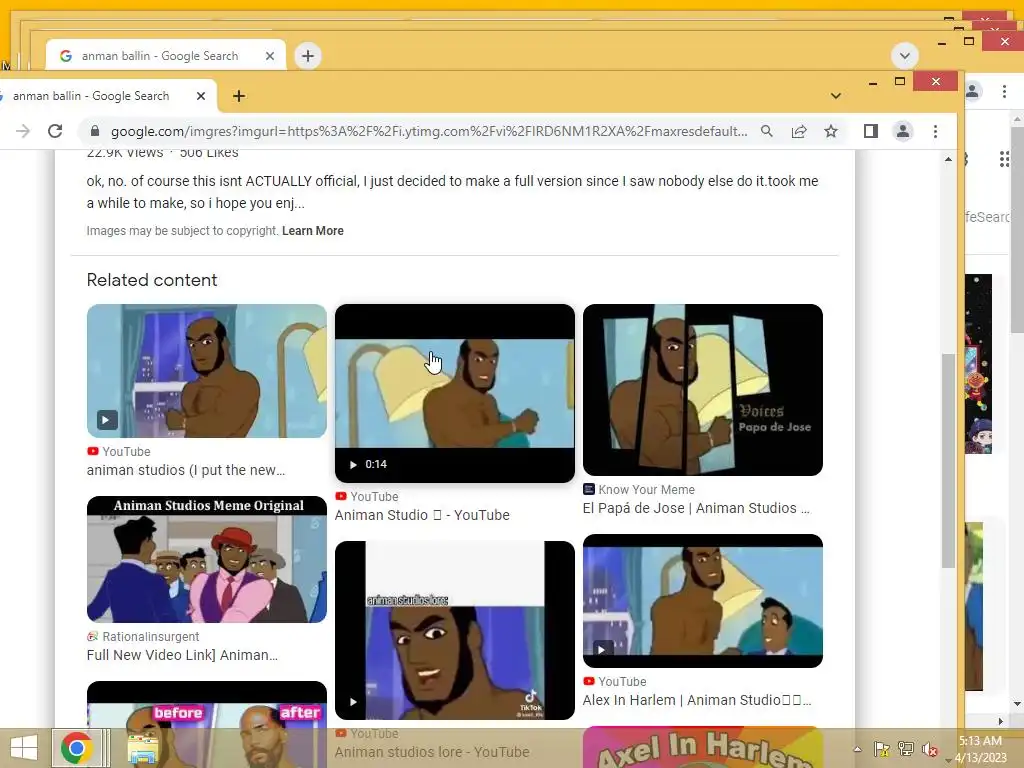1024x768 pixels.
Task: Expand tab search dropdown in back window
Action: click(x=904, y=56)
